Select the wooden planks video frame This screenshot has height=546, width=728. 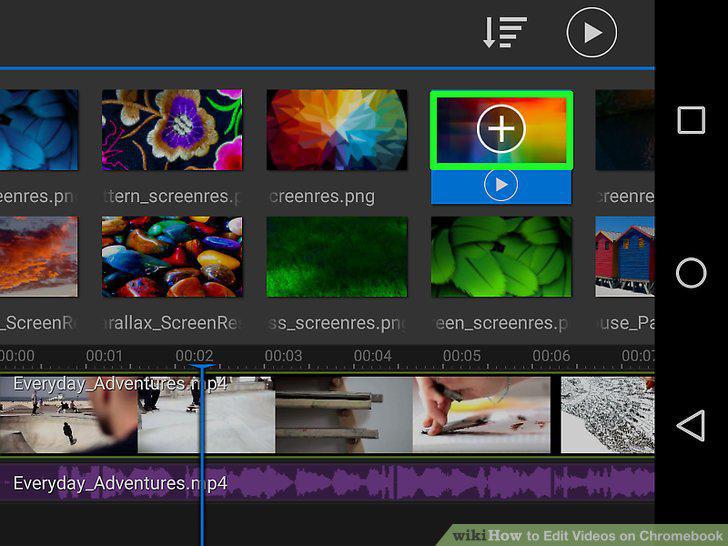point(344,415)
